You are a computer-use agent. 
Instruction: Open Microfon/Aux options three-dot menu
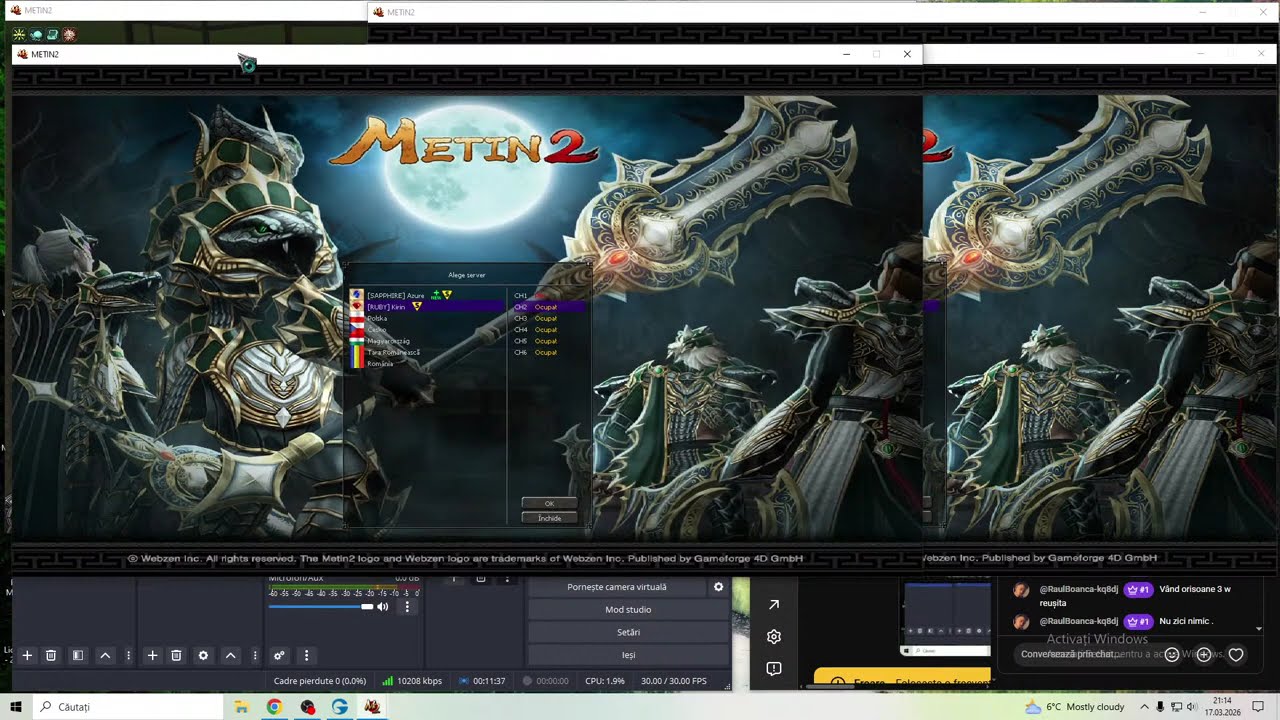coord(407,607)
